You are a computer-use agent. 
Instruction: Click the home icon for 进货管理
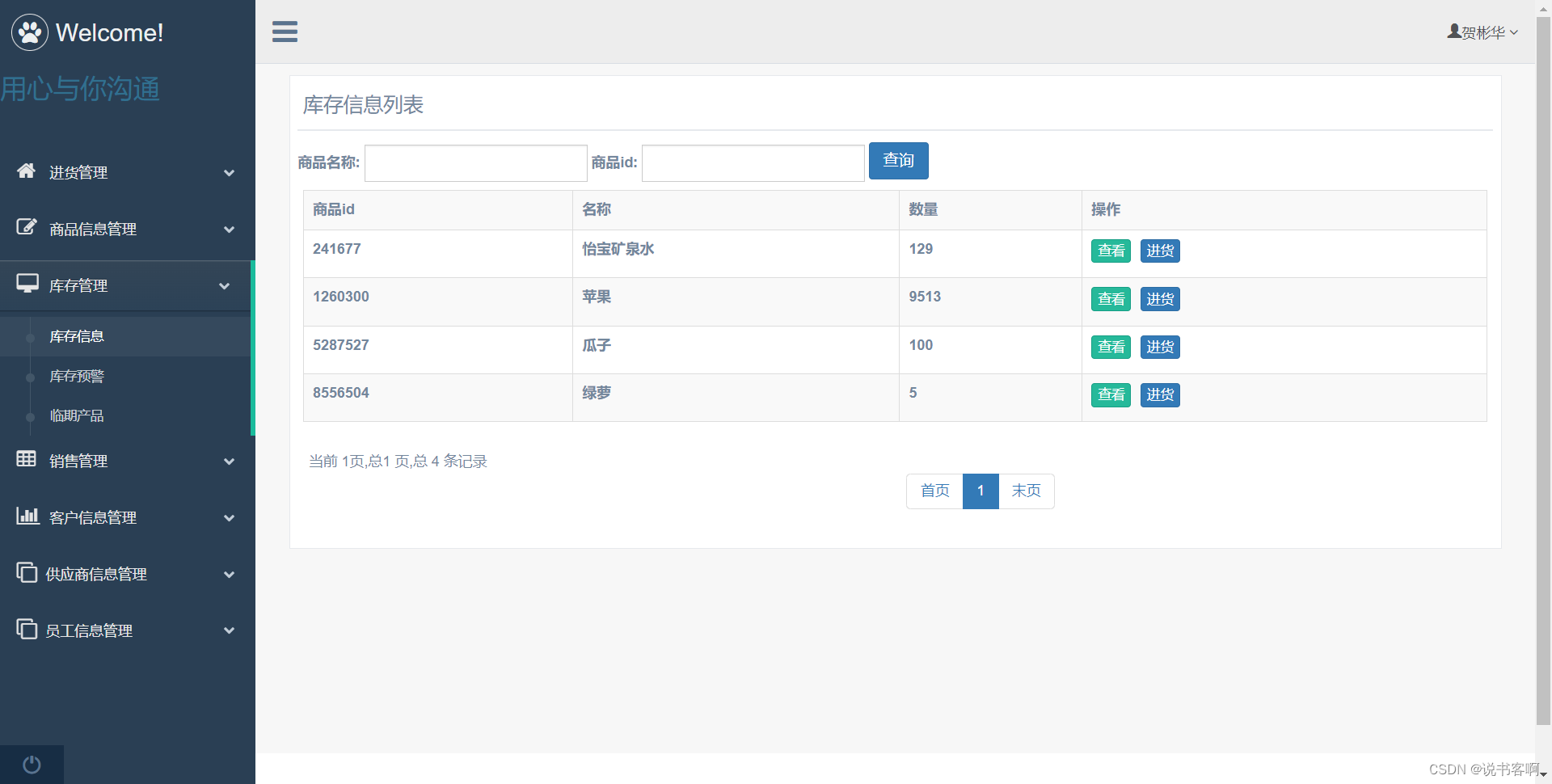(27, 171)
